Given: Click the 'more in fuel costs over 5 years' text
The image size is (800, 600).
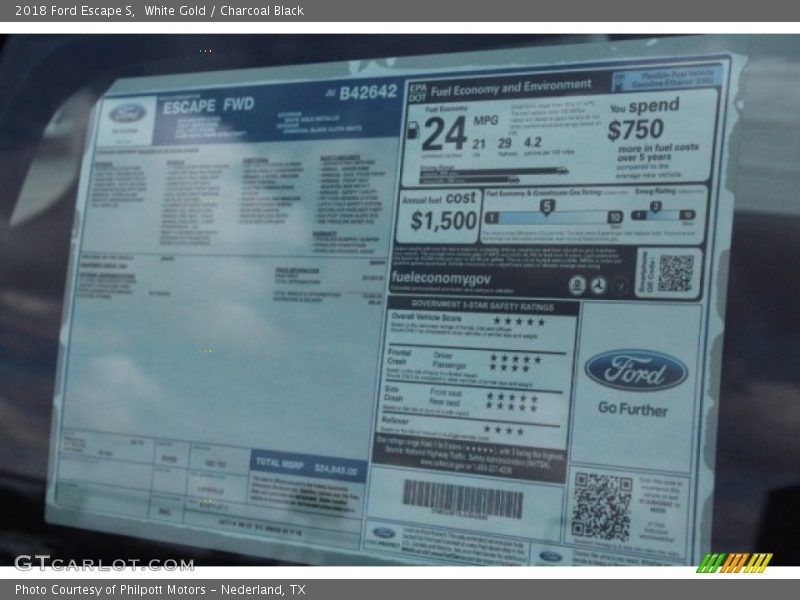Looking at the screenshot, I should click(658, 152).
